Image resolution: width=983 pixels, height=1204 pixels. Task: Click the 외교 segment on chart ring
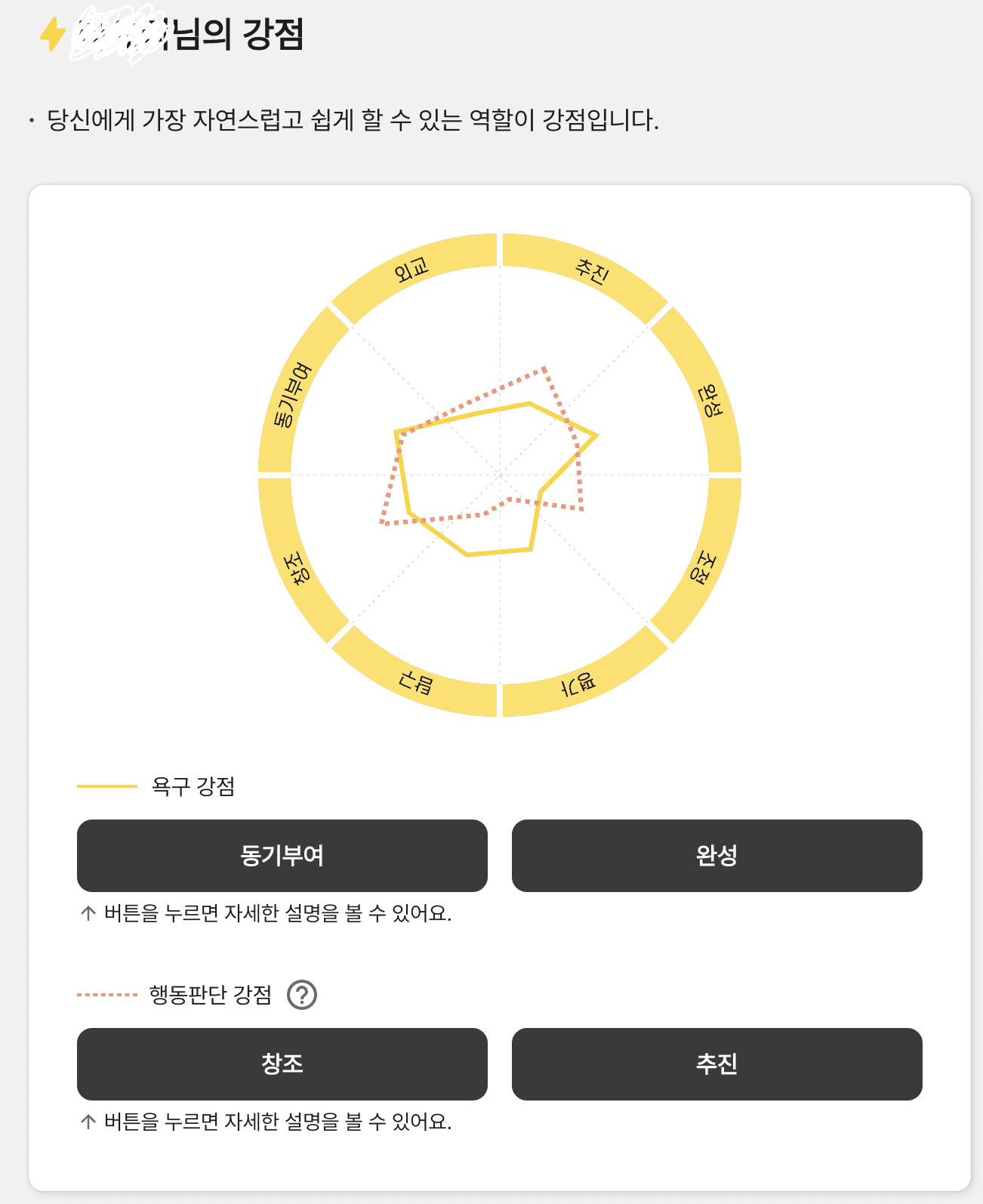pos(411,270)
